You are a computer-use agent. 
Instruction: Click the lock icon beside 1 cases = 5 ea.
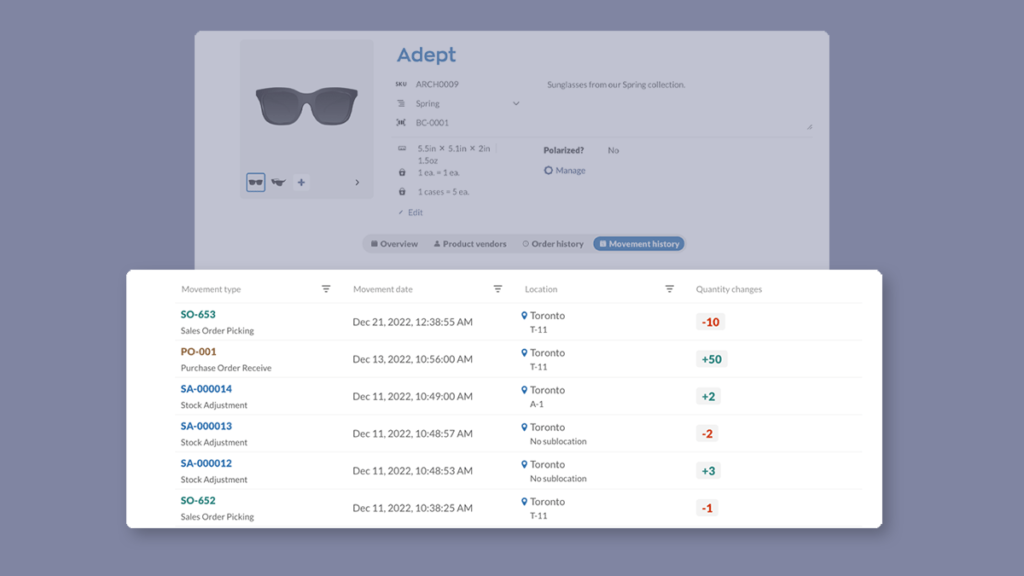point(402,191)
